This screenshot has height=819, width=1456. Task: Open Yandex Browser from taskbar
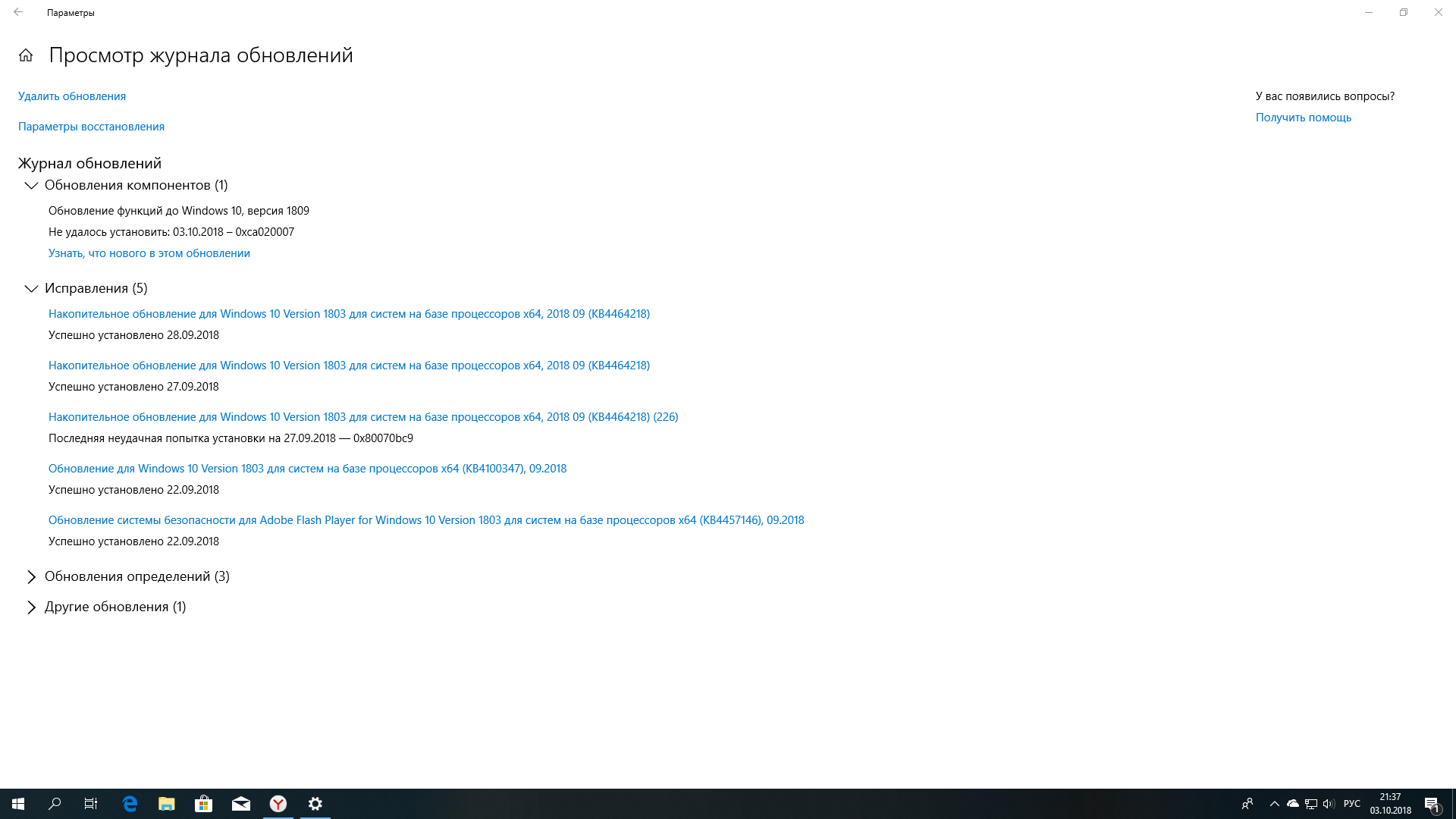pos(278,804)
